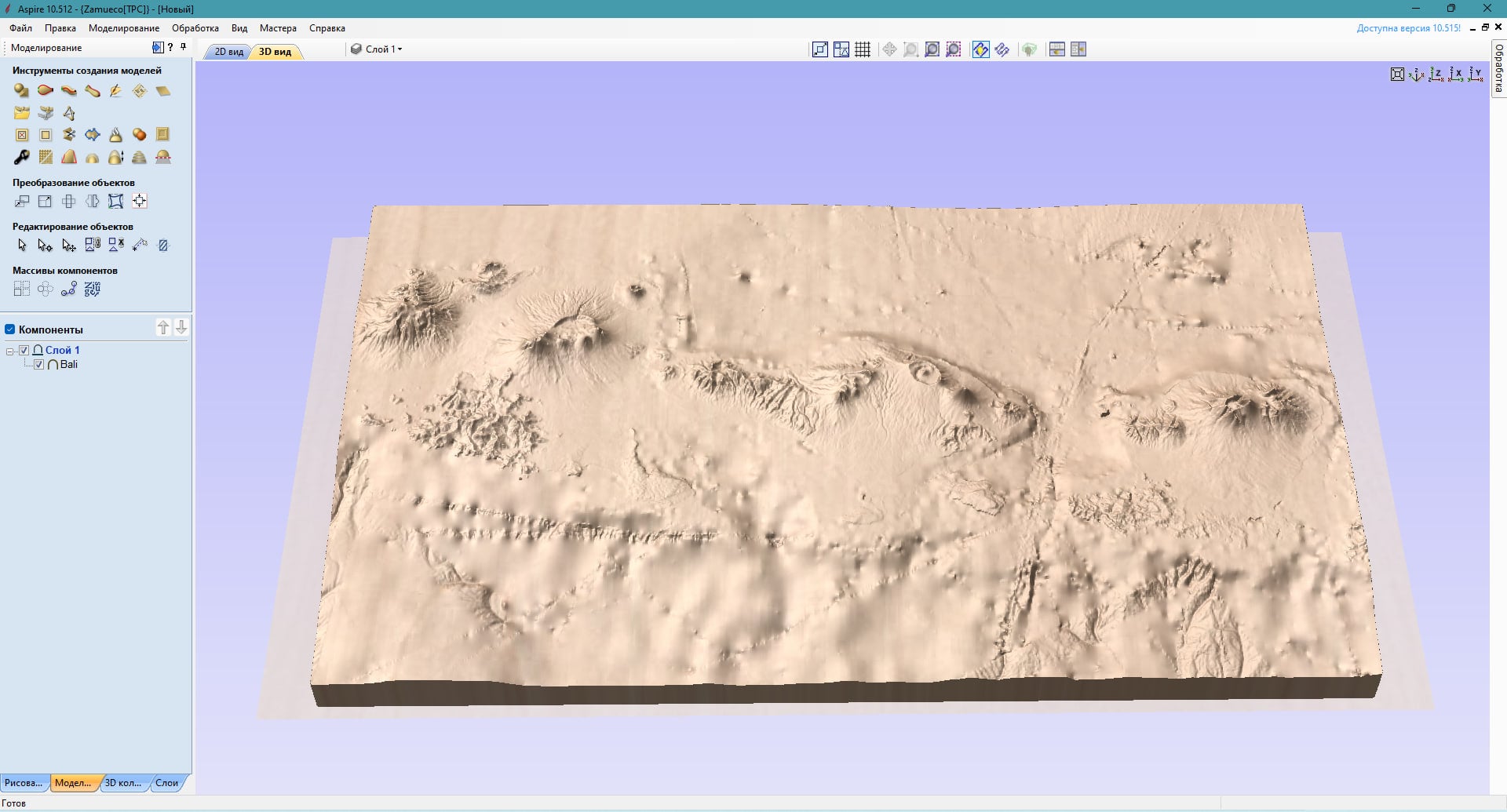Select the Create Shape from vectors tool
Screen dimensions: 1507x812
[21, 91]
